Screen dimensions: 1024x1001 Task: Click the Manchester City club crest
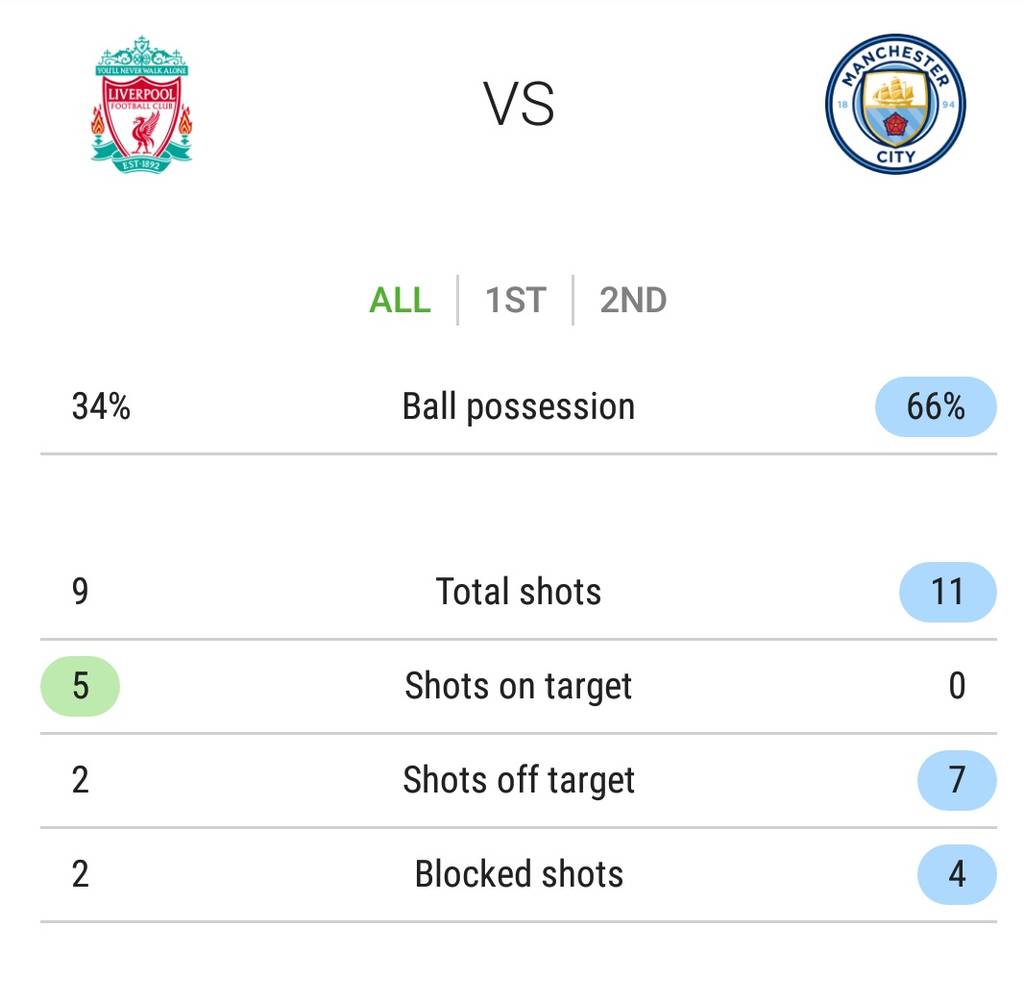[895, 104]
